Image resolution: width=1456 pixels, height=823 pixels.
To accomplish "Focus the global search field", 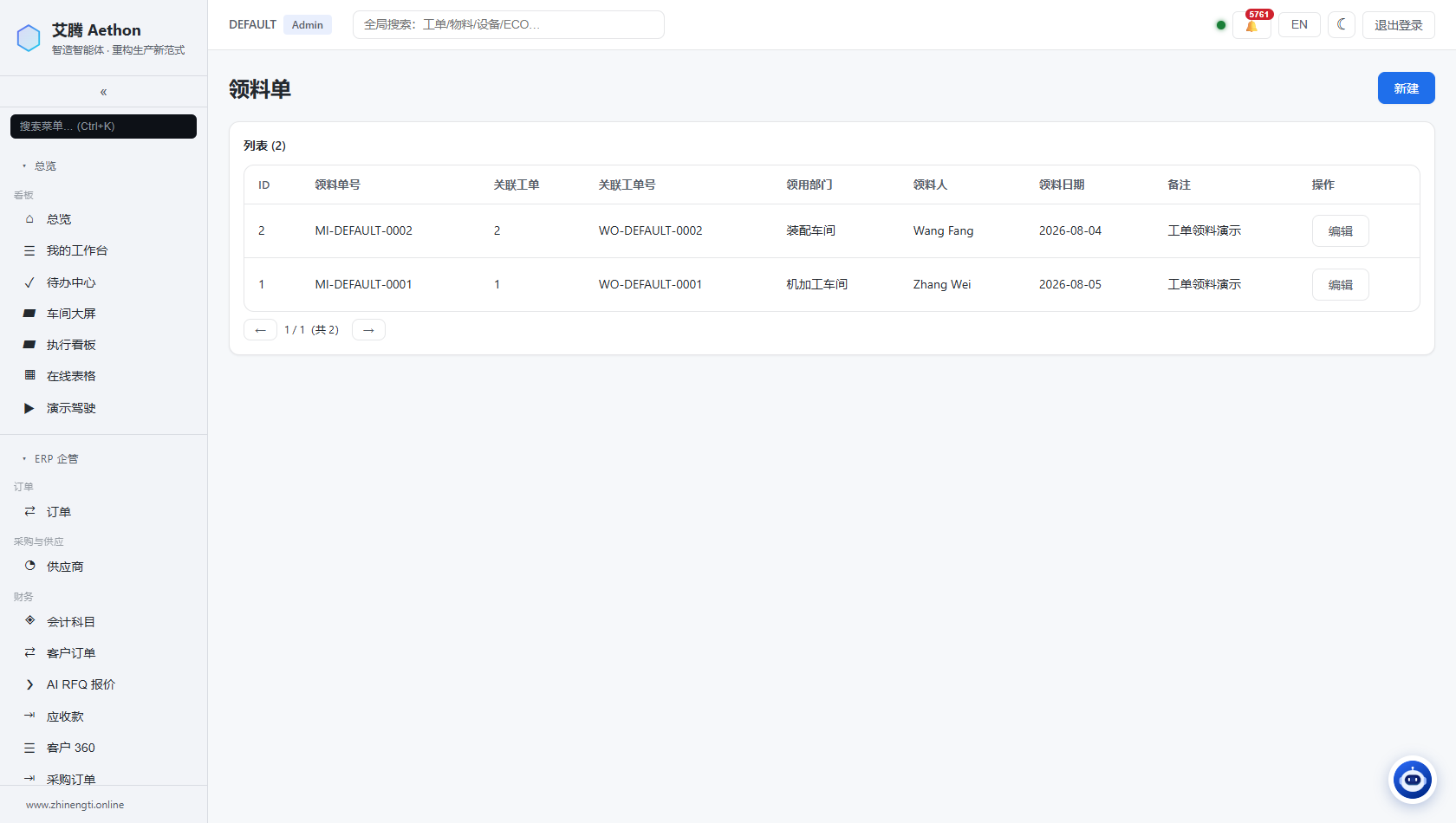I will click(508, 24).
